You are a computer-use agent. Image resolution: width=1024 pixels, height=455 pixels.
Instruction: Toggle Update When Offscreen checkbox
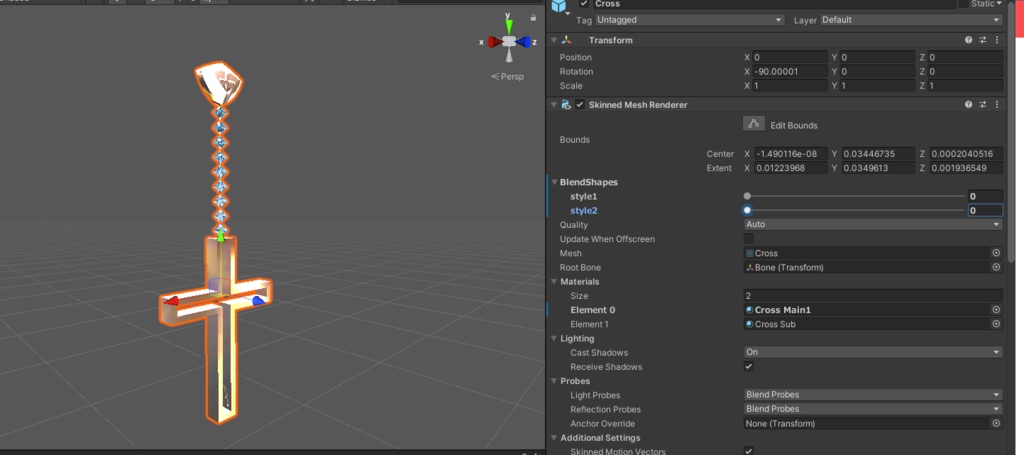tap(749, 239)
